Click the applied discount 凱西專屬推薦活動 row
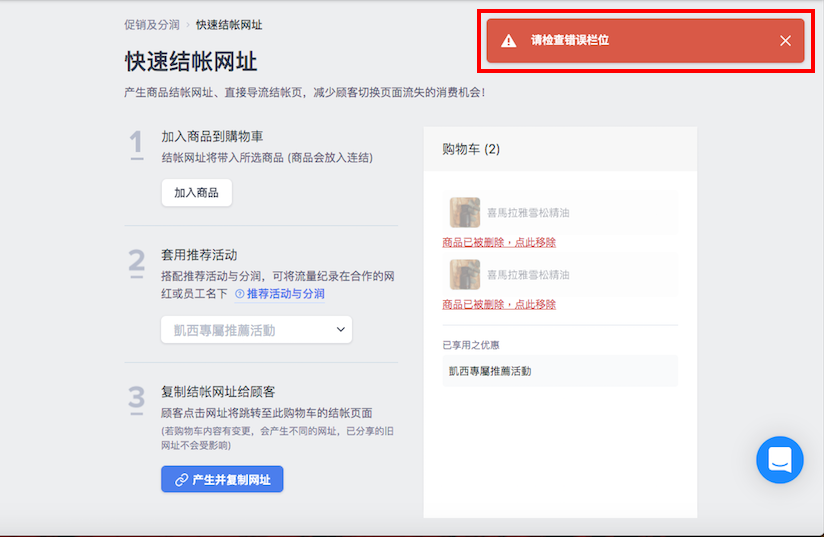This screenshot has width=824, height=537. 560,371
